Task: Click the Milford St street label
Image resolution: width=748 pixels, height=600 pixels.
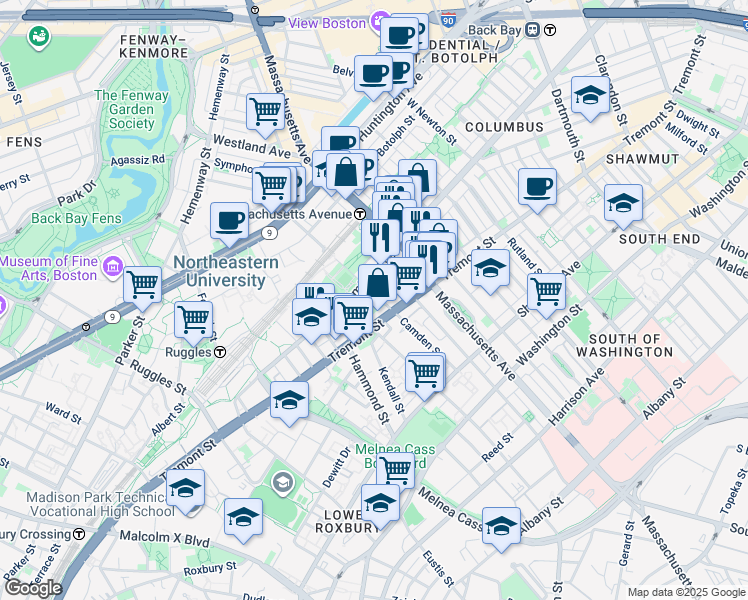Action: (686, 139)
